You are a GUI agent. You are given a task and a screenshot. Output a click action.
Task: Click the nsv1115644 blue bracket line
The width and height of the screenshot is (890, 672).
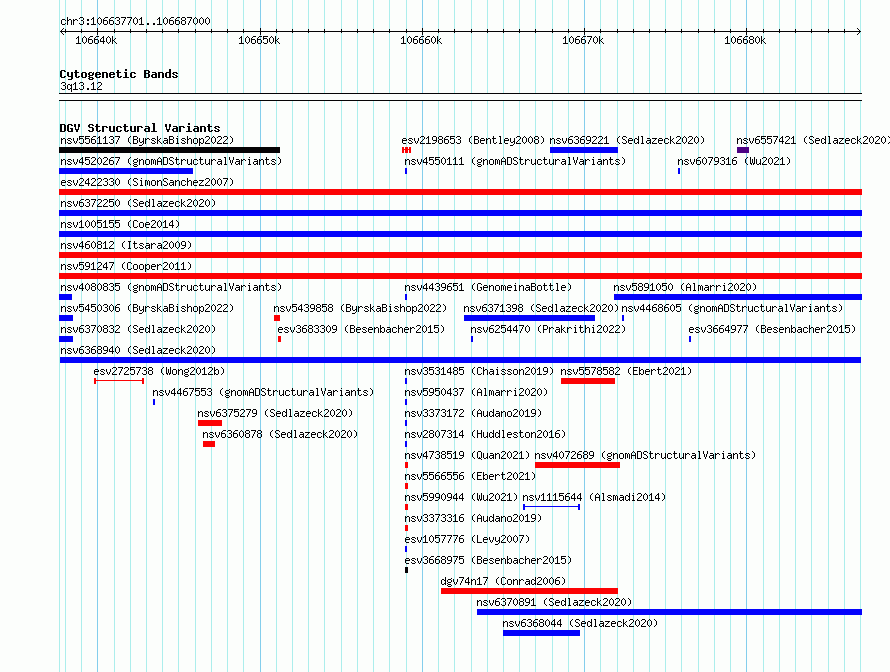(x=551, y=507)
